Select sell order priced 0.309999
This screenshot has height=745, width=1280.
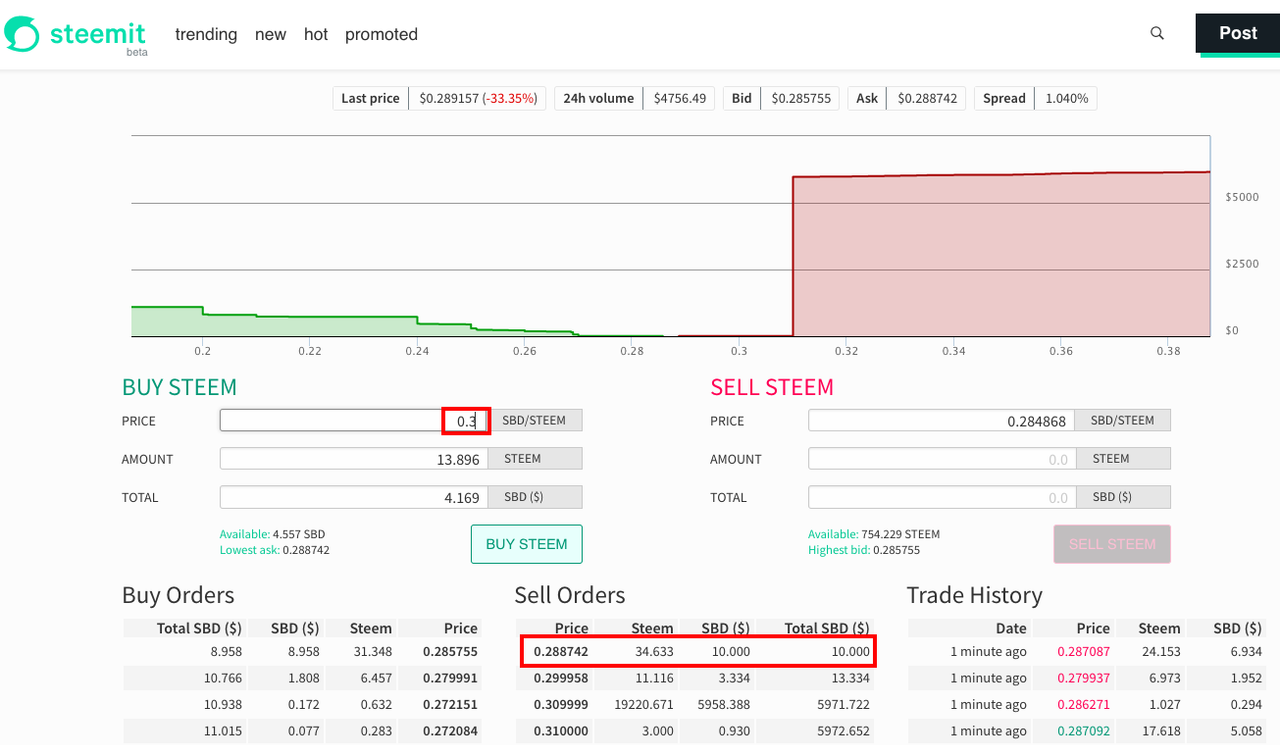coord(697,705)
